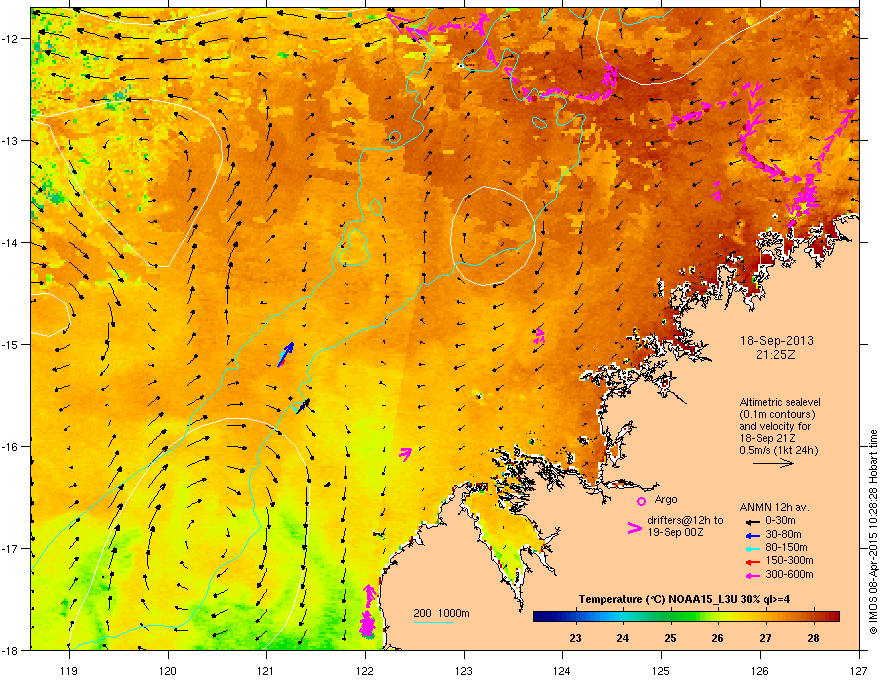The height and width of the screenshot is (680, 880).
Task: Click the 'Argo' legend label
Action: click(x=666, y=499)
